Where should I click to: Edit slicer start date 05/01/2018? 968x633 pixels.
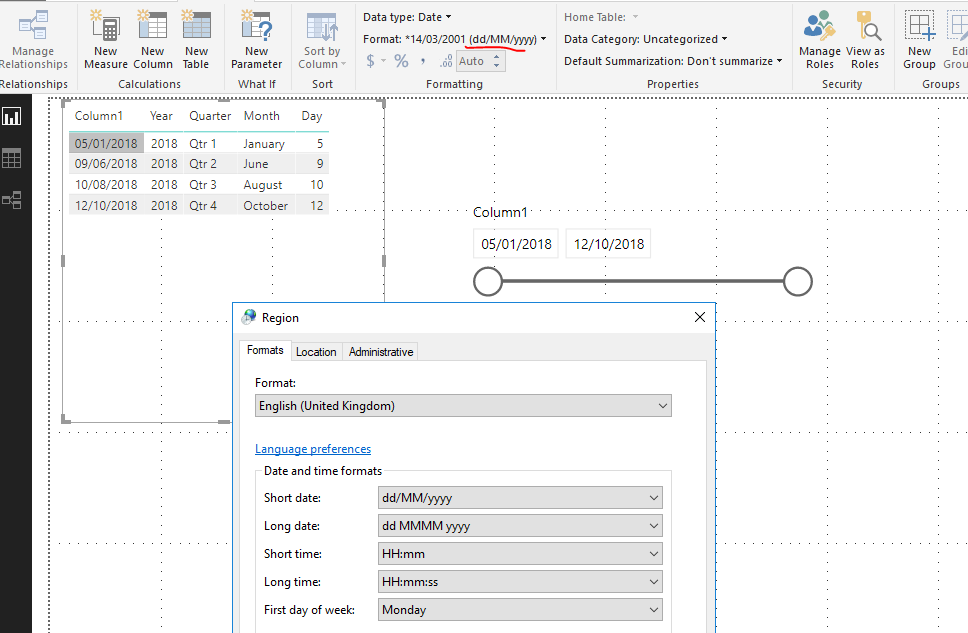[x=516, y=244]
